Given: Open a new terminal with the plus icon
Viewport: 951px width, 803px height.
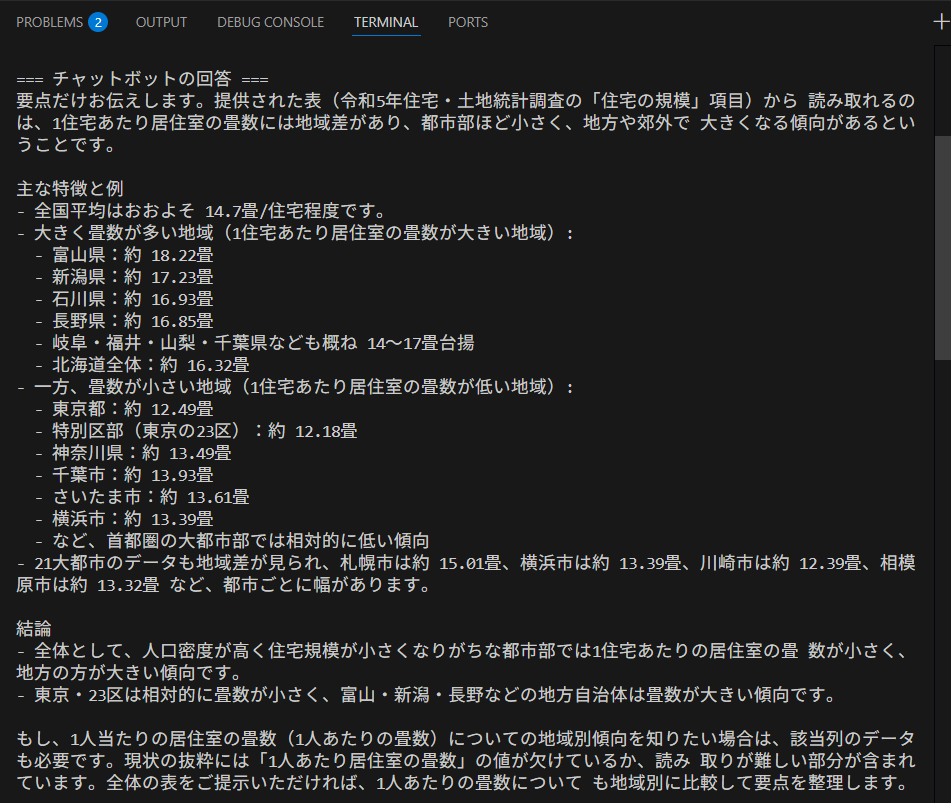Looking at the screenshot, I should (938, 22).
